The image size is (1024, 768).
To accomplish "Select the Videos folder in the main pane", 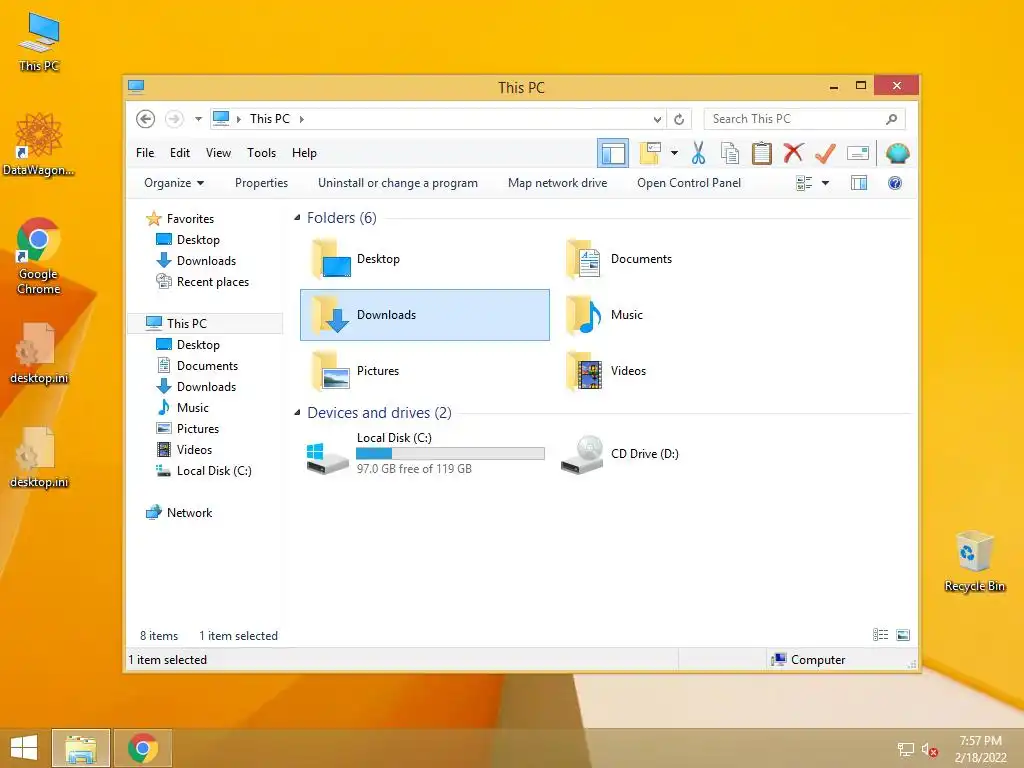I will pyautogui.click(x=679, y=371).
